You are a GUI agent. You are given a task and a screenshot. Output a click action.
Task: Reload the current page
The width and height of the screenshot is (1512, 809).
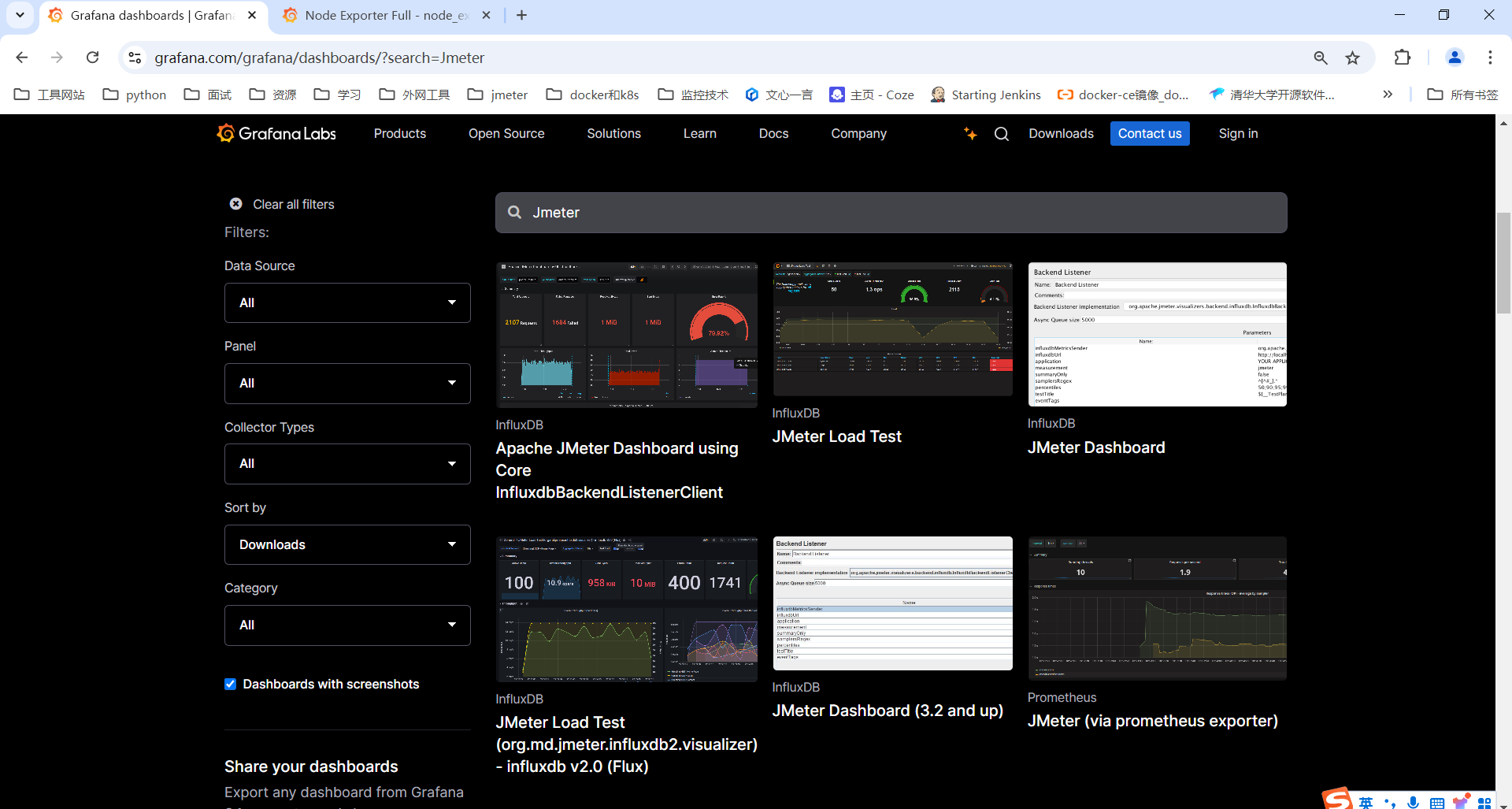[93, 58]
